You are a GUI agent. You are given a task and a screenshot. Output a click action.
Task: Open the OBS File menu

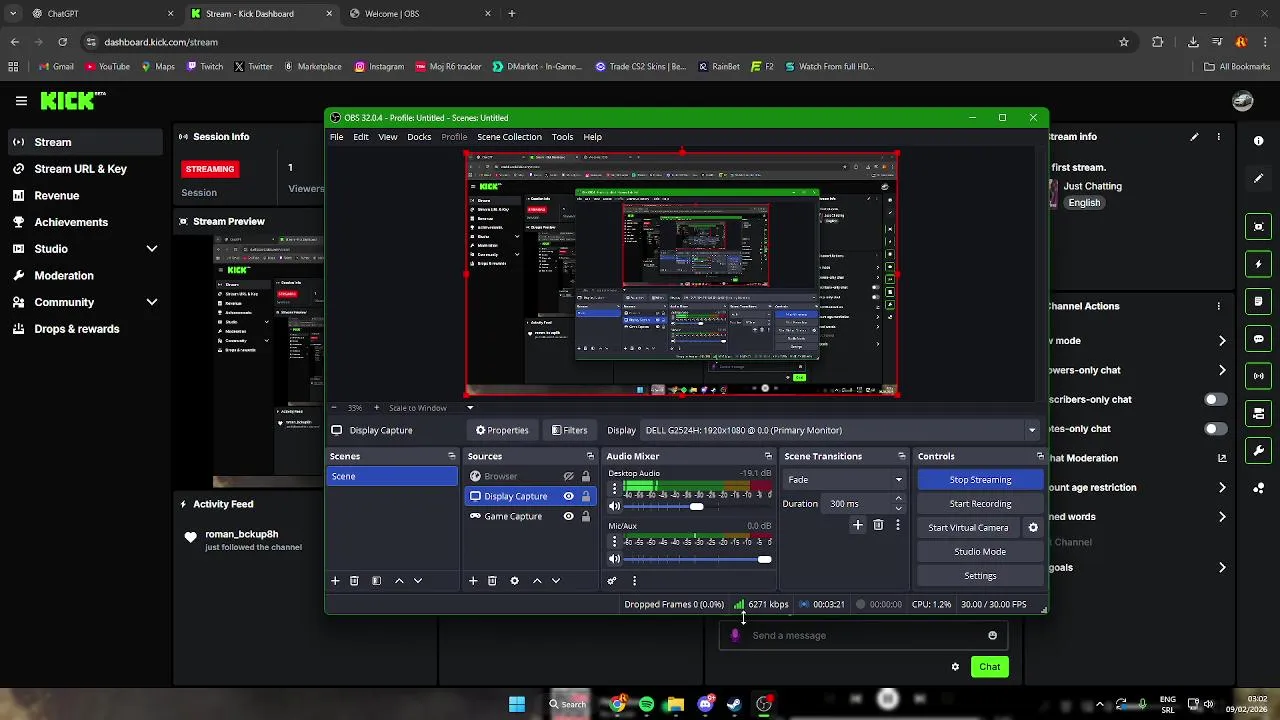(x=337, y=137)
